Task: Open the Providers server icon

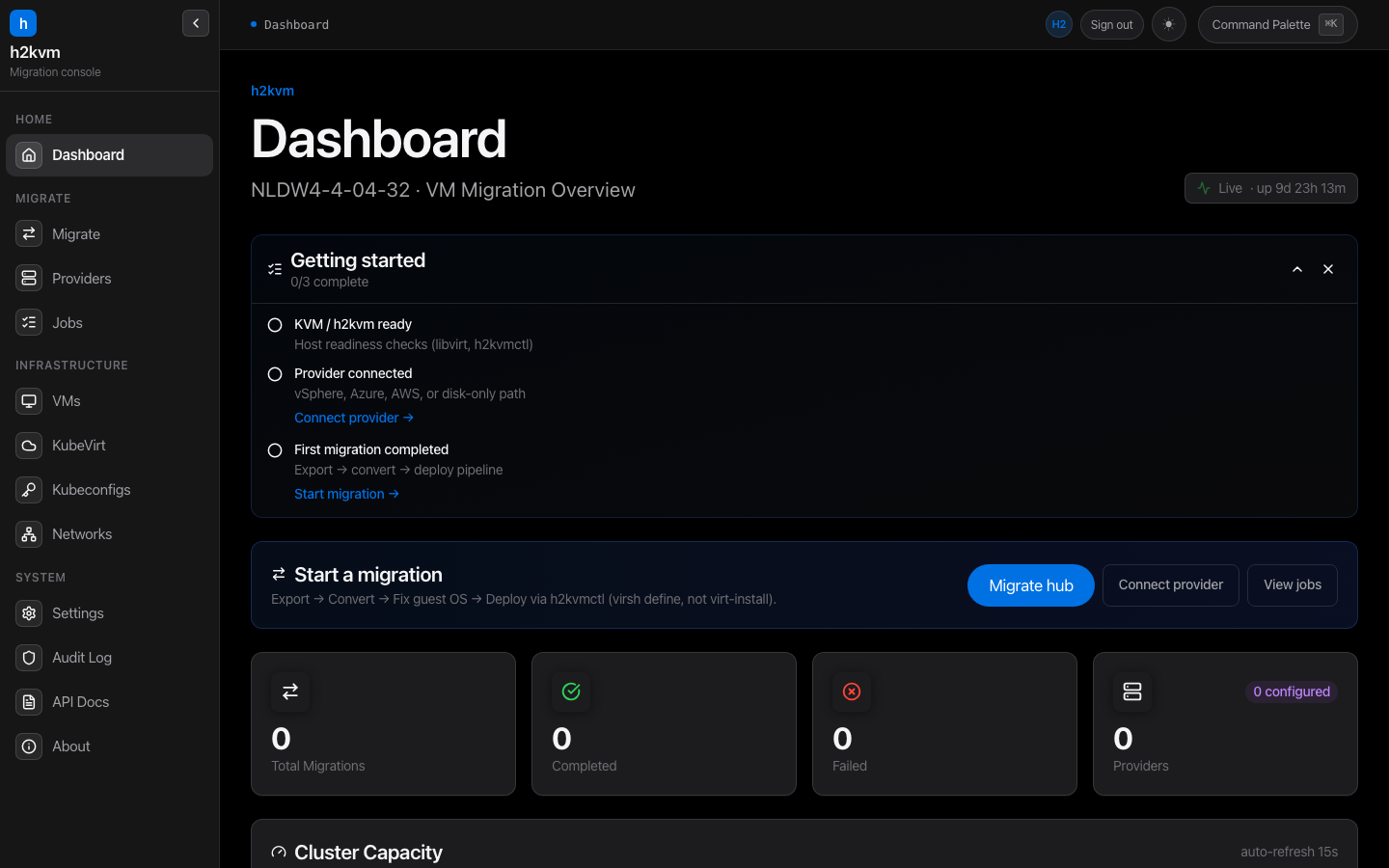Action: (x=29, y=279)
